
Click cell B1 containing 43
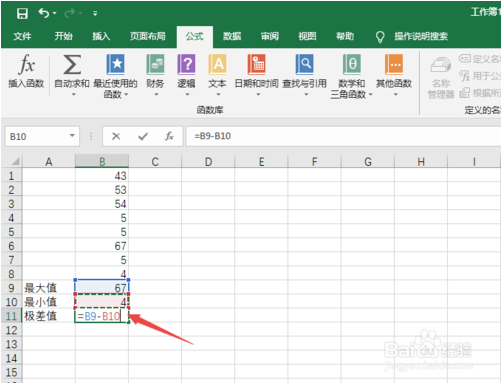point(102,175)
